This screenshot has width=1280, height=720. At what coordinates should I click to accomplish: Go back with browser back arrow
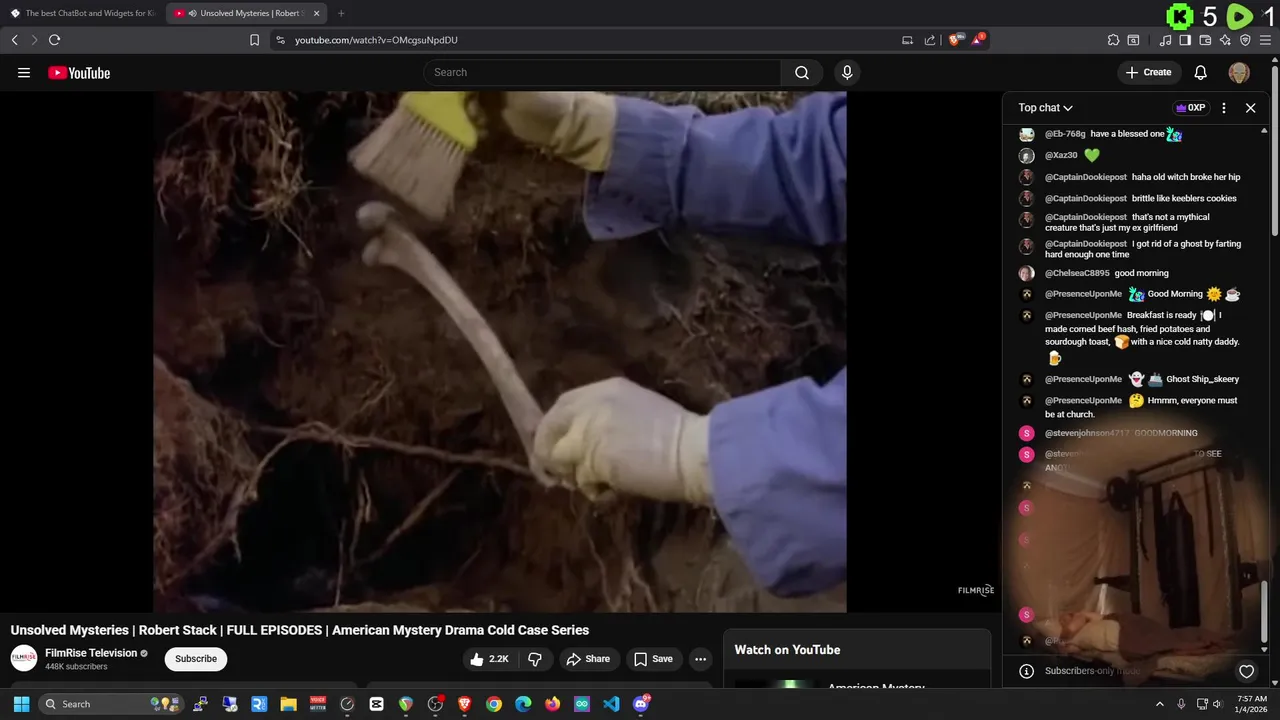click(15, 40)
